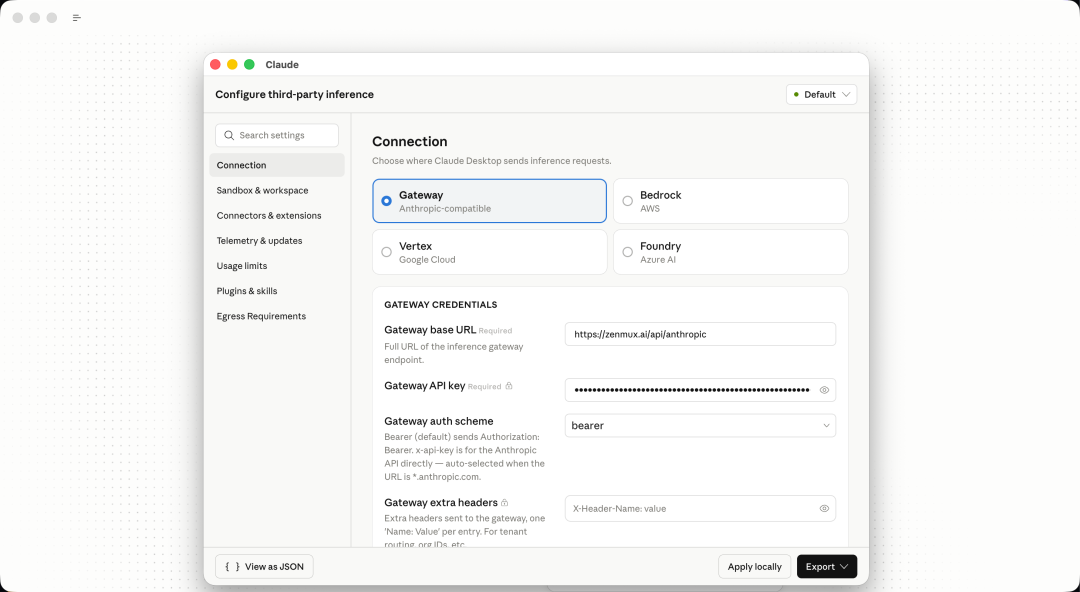The image size is (1080, 592).
Task: Maximize Claude window with green button
Action: coord(249,65)
